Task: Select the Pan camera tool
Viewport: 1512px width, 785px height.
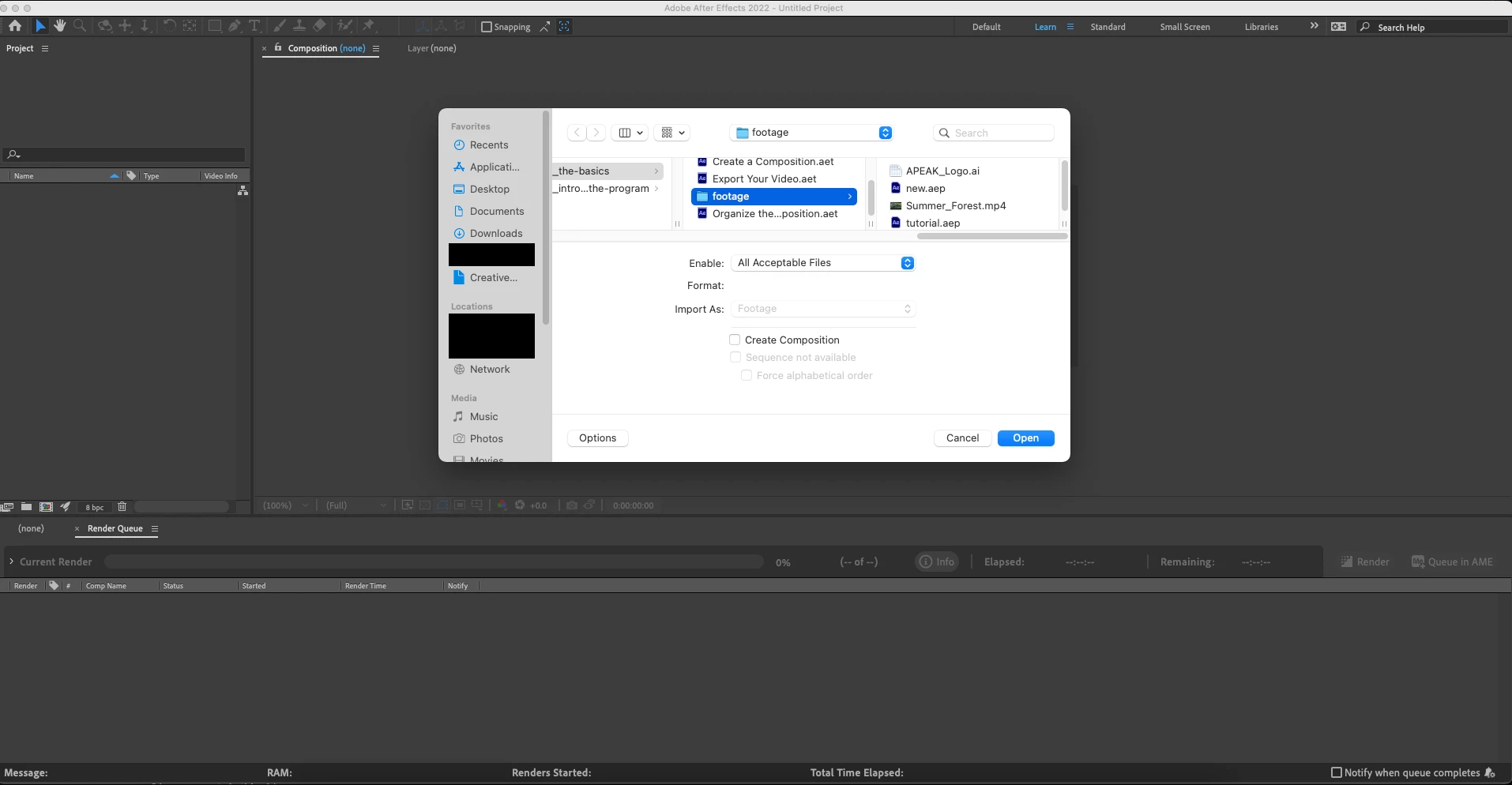Action: tap(125, 26)
